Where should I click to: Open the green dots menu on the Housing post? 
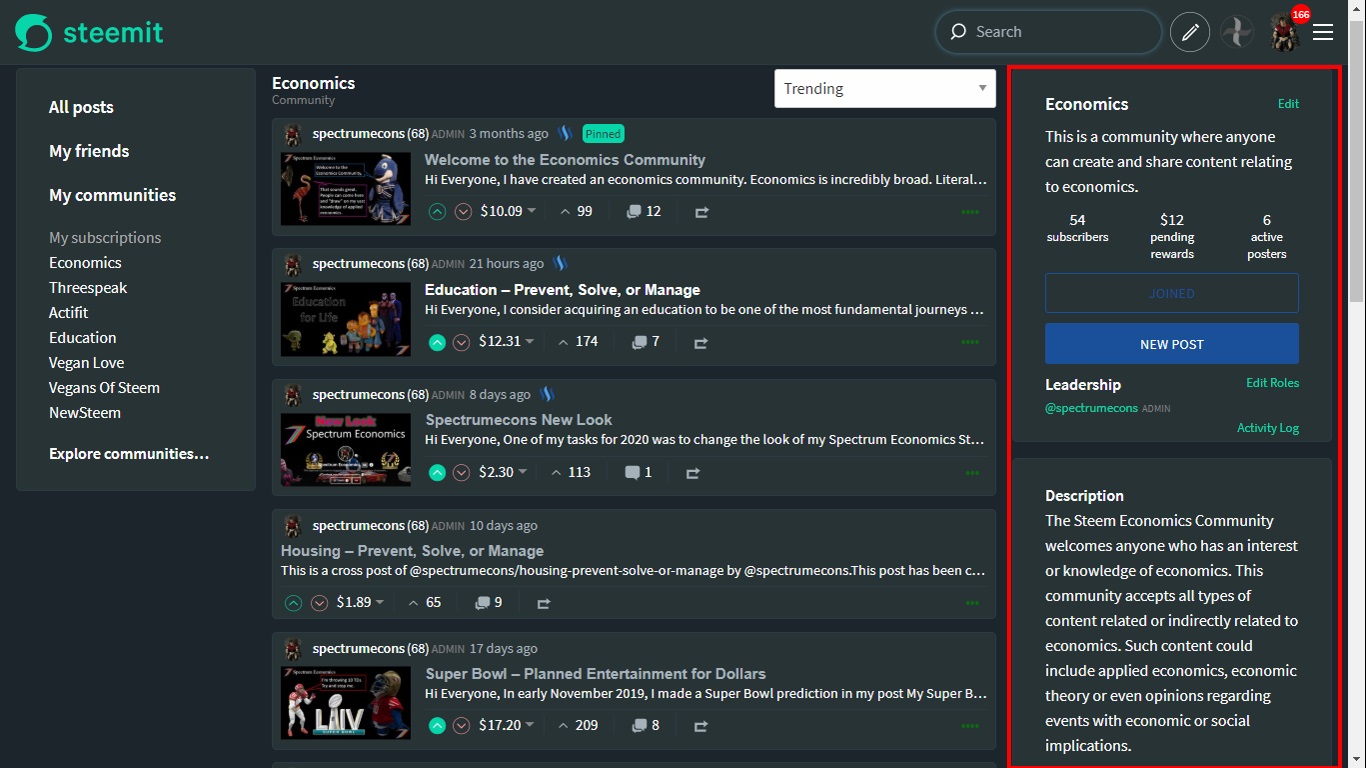(x=970, y=603)
